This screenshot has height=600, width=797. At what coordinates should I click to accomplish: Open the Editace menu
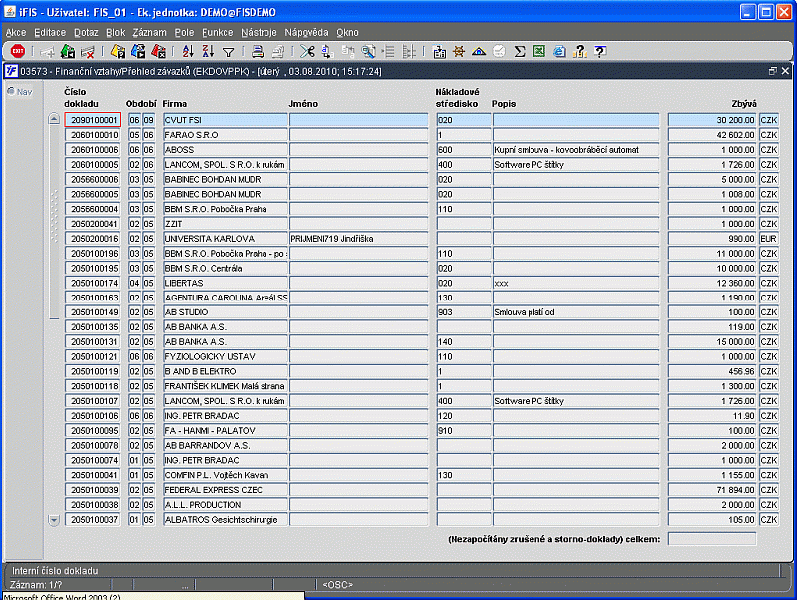pyautogui.click(x=50, y=33)
